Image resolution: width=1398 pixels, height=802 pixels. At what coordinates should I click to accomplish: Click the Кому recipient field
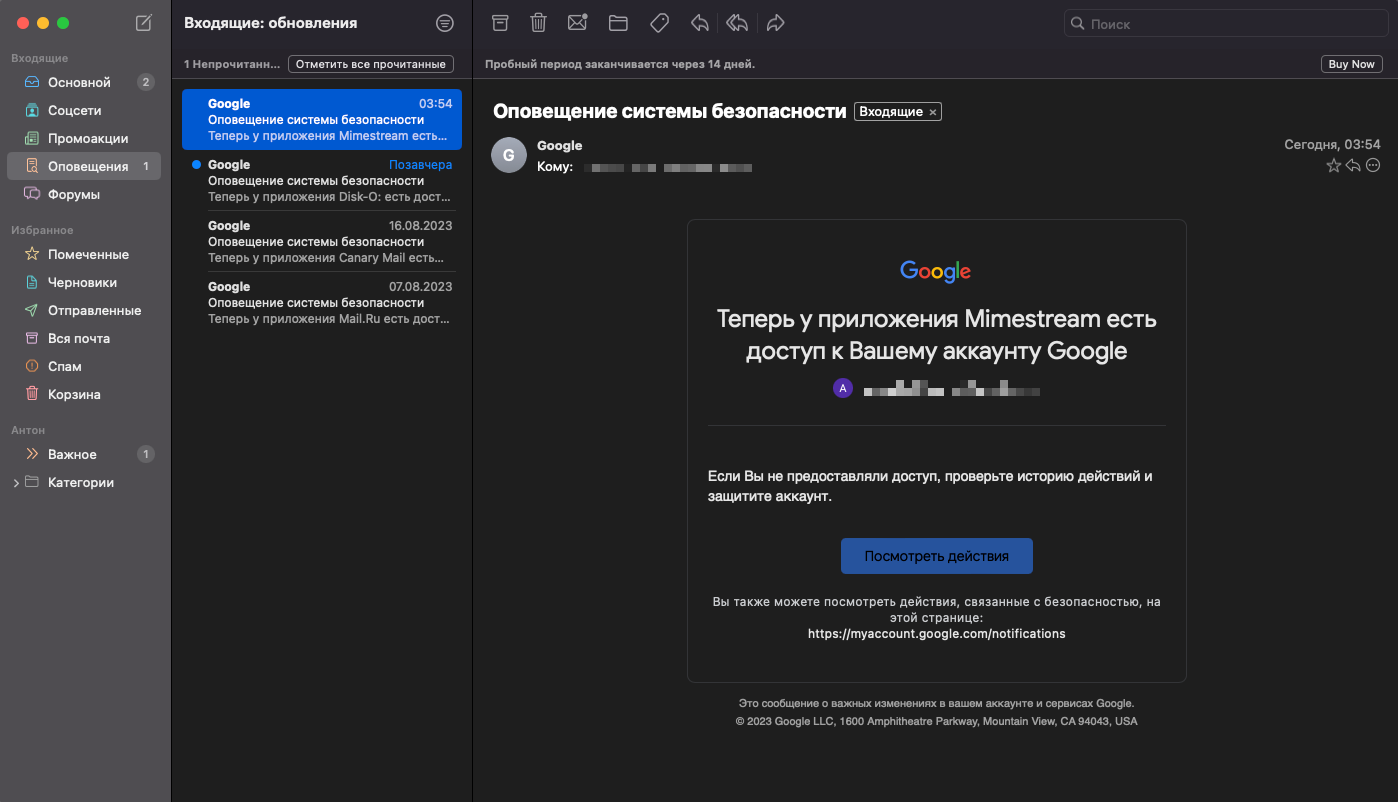[645, 167]
